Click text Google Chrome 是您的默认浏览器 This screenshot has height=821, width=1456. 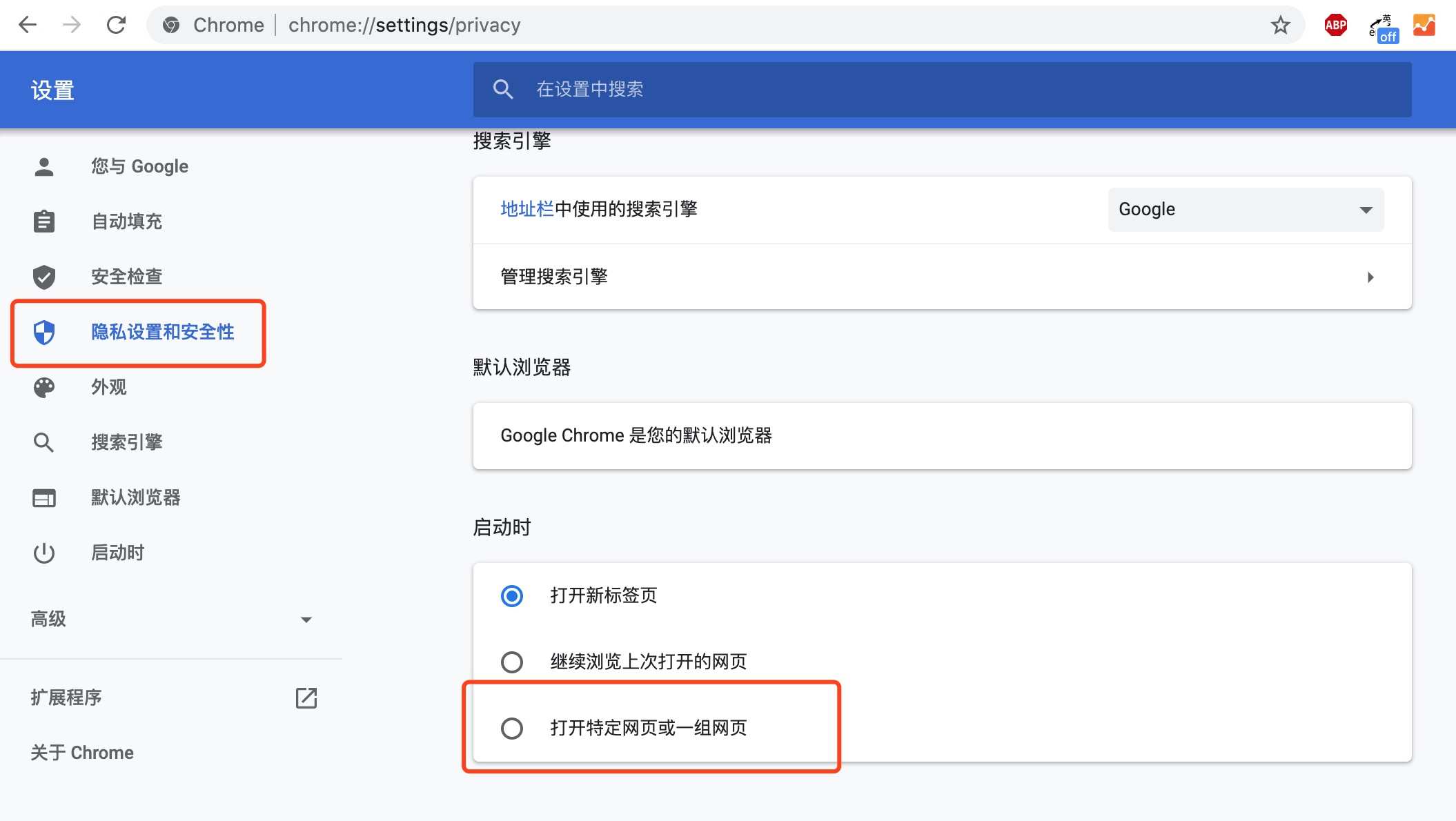(636, 435)
